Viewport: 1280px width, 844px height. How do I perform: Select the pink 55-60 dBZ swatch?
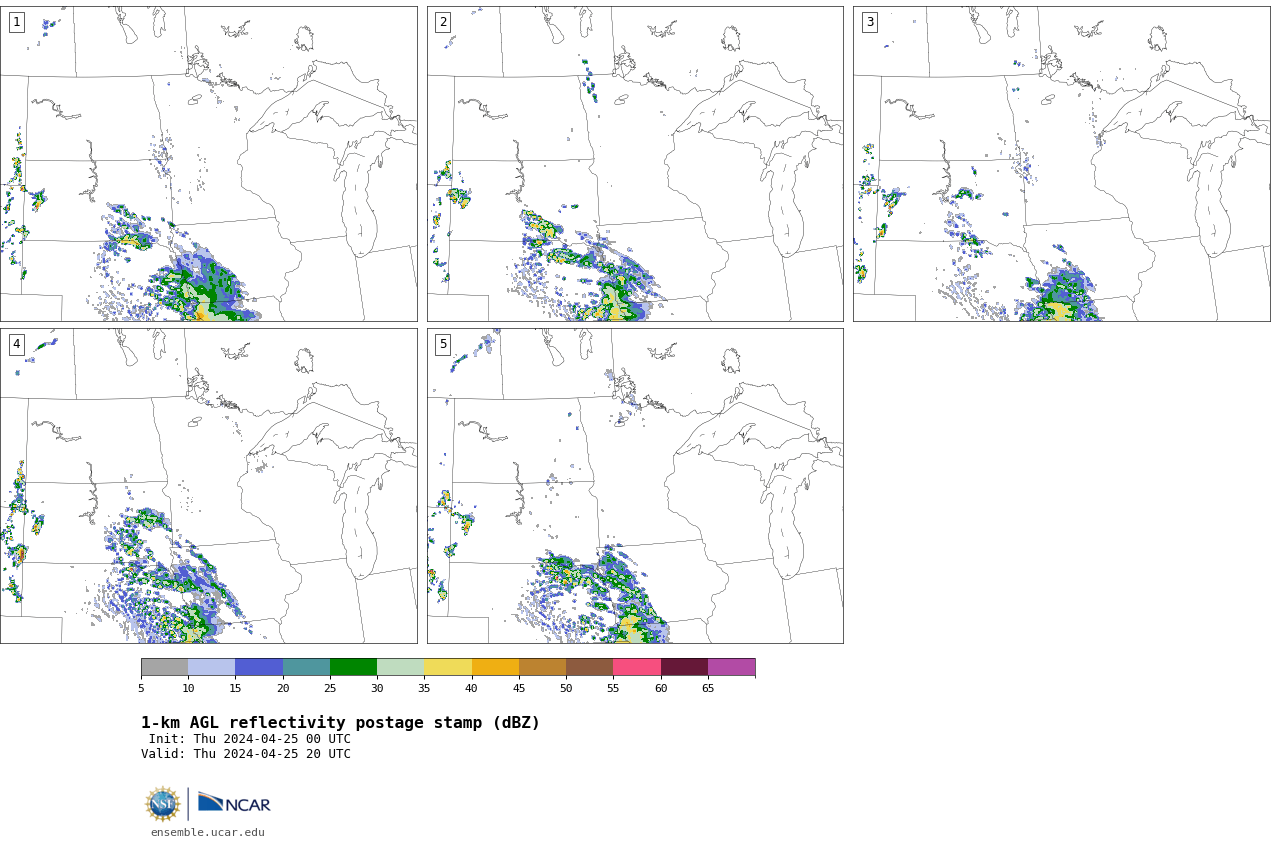(x=637, y=667)
